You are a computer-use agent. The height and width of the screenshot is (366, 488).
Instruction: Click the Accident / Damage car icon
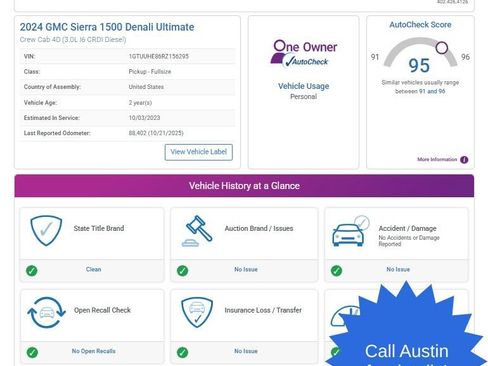351,231
